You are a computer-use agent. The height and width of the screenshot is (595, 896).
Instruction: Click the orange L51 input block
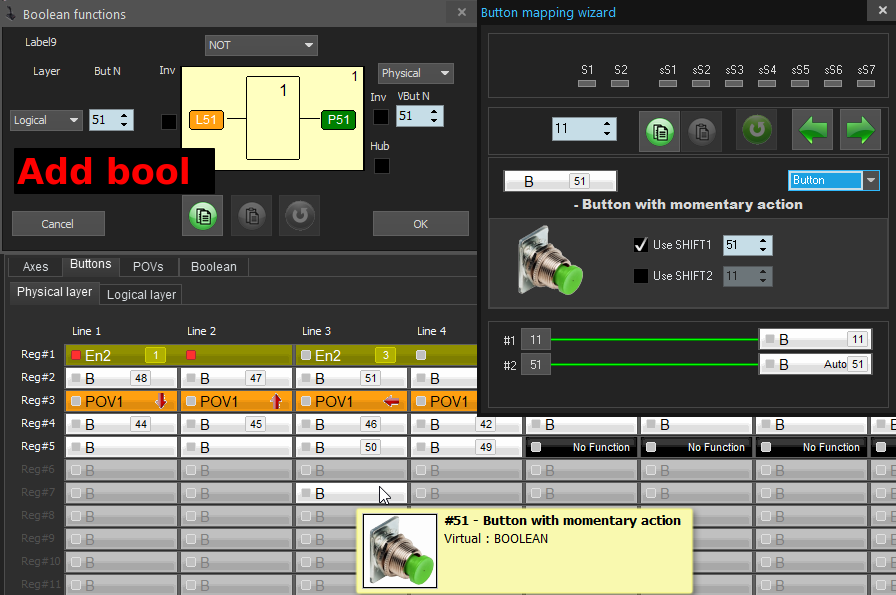point(206,120)
